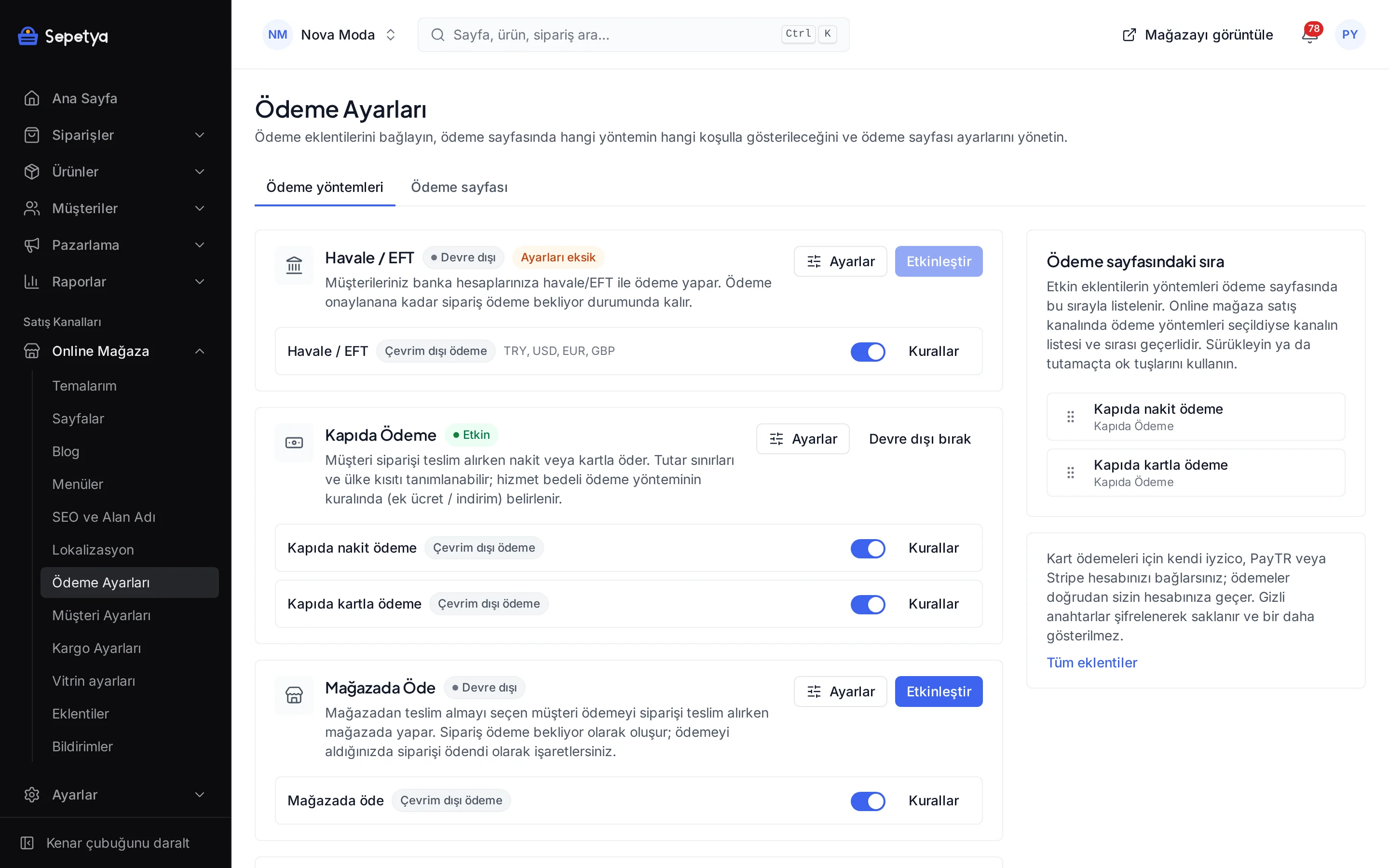Click Devre dışı bırak for Kapıda Ödeme
1389x868 pixels.
(x=920, y=439)
